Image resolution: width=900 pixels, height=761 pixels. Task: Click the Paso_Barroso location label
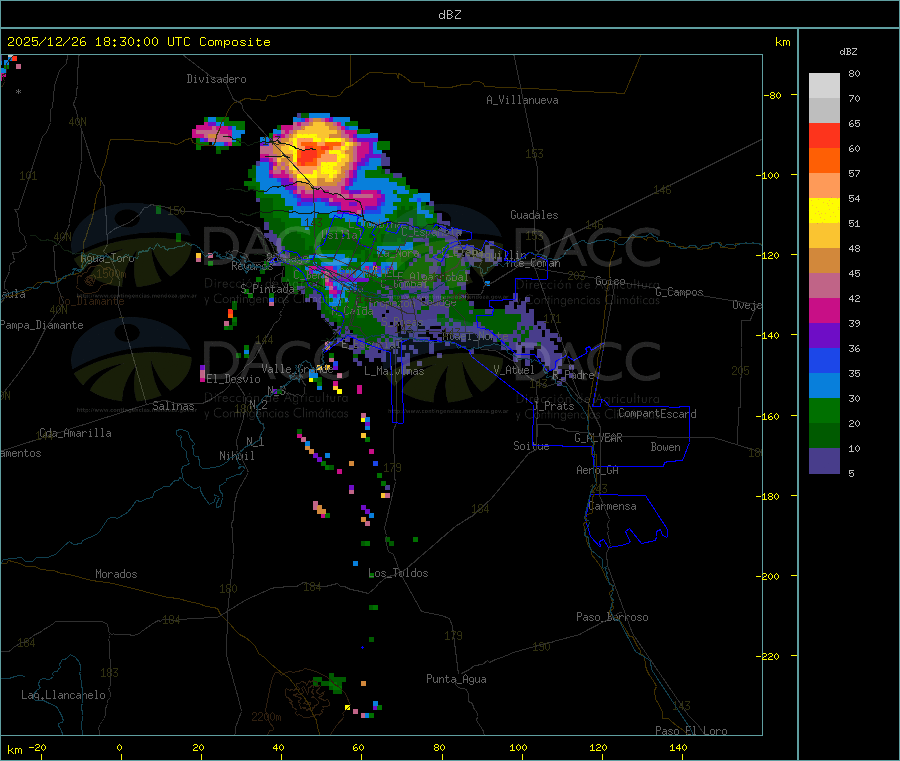[612, 618]
